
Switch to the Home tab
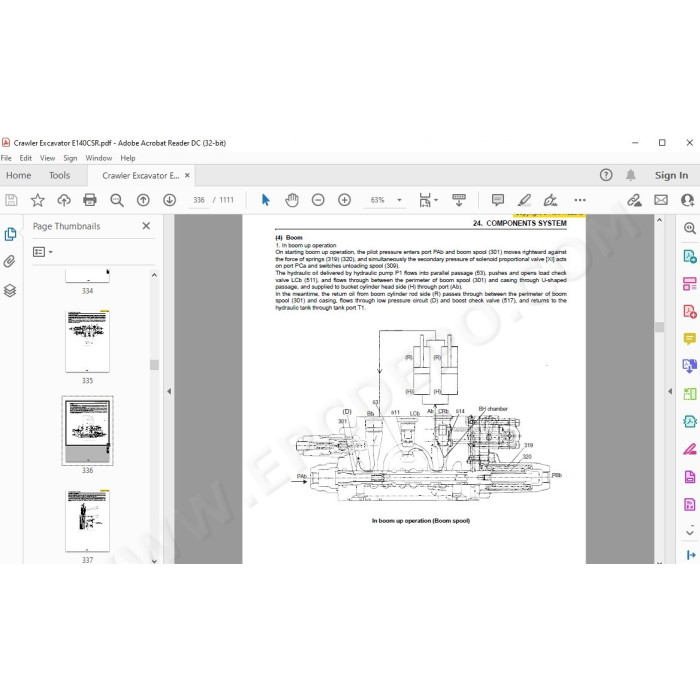click(x=19, y=175)
